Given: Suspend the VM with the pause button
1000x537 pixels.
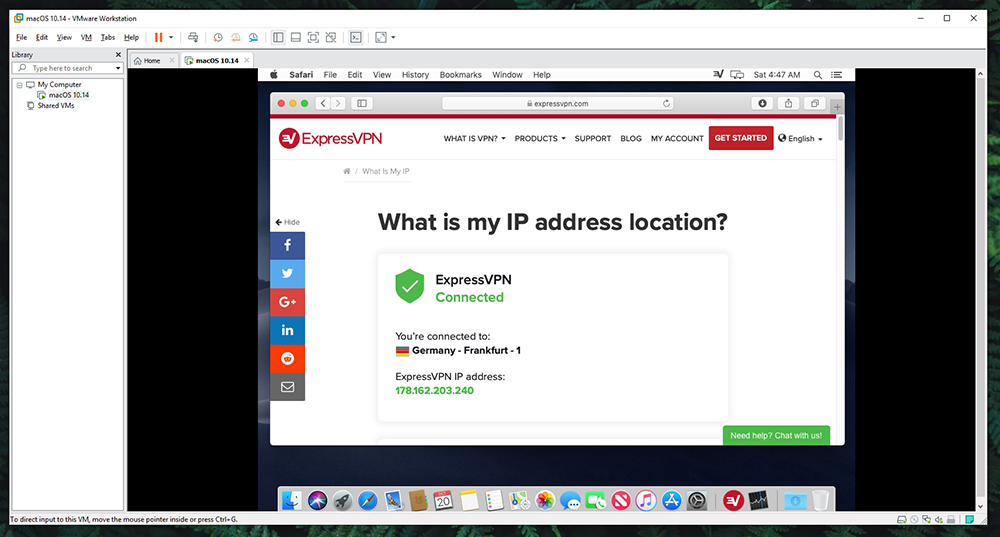Looking at the screenshot, I should tap(158, 38).
